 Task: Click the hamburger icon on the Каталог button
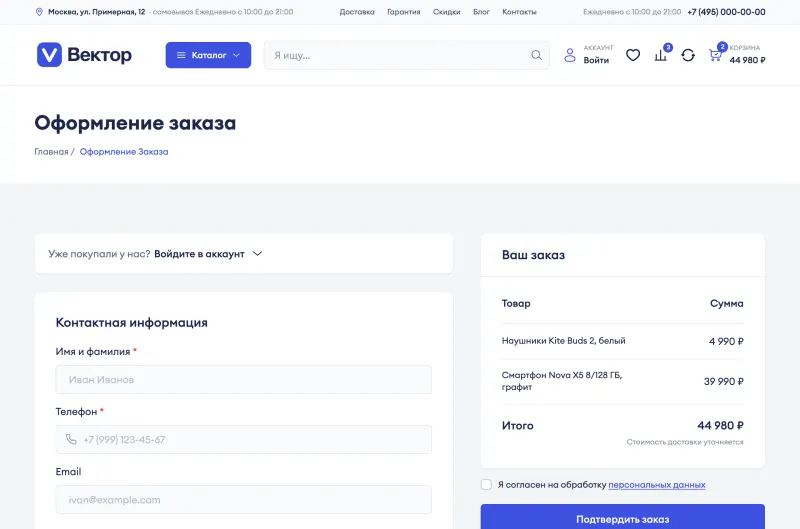181,55
